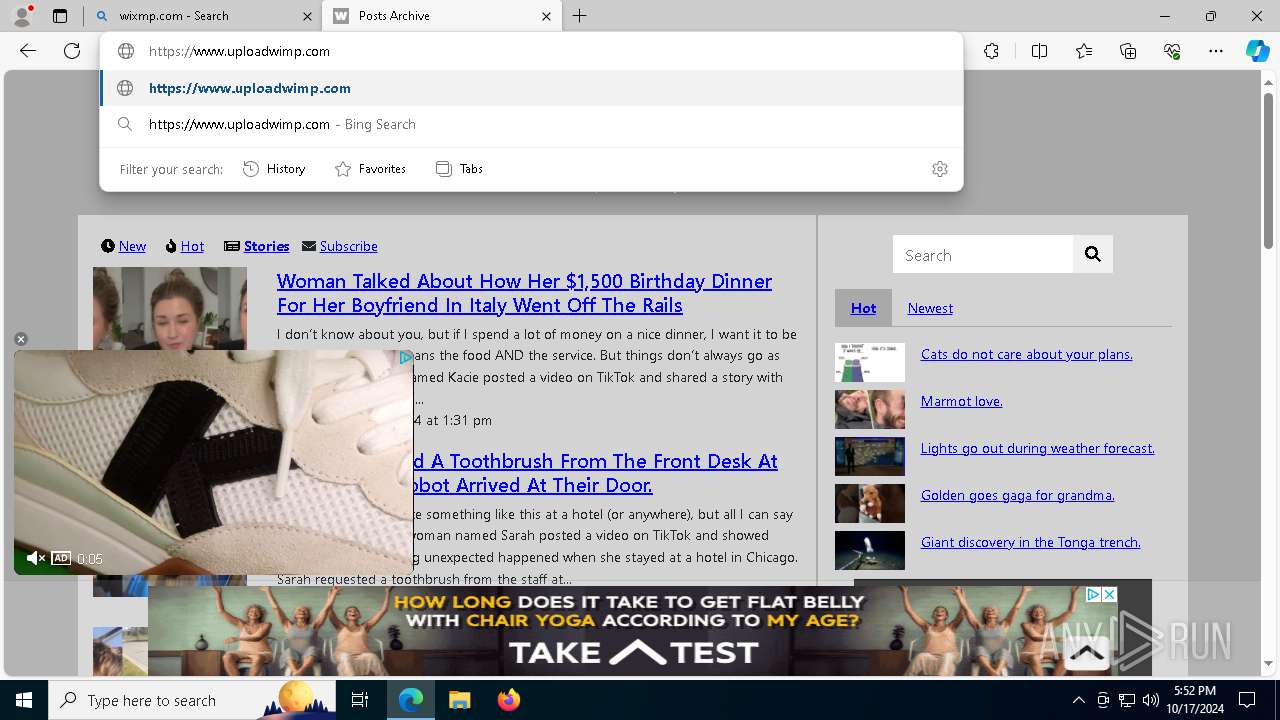Screen dimensions: 1280x720
Task: Open the Edge profile avatar
Action: pyautogui.click(x=22, y=16)
